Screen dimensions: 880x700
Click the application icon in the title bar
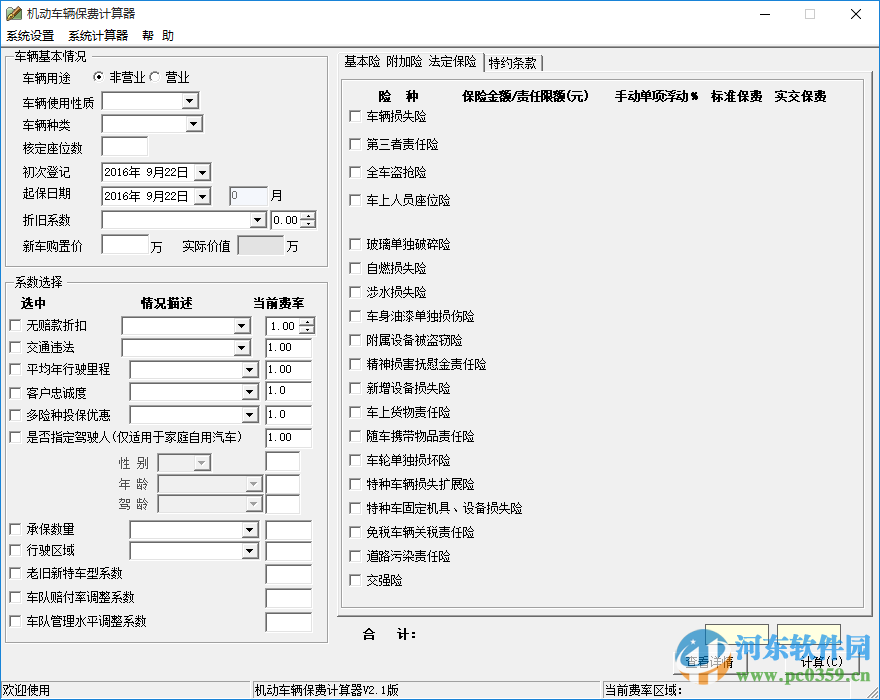tap(12, 13)
